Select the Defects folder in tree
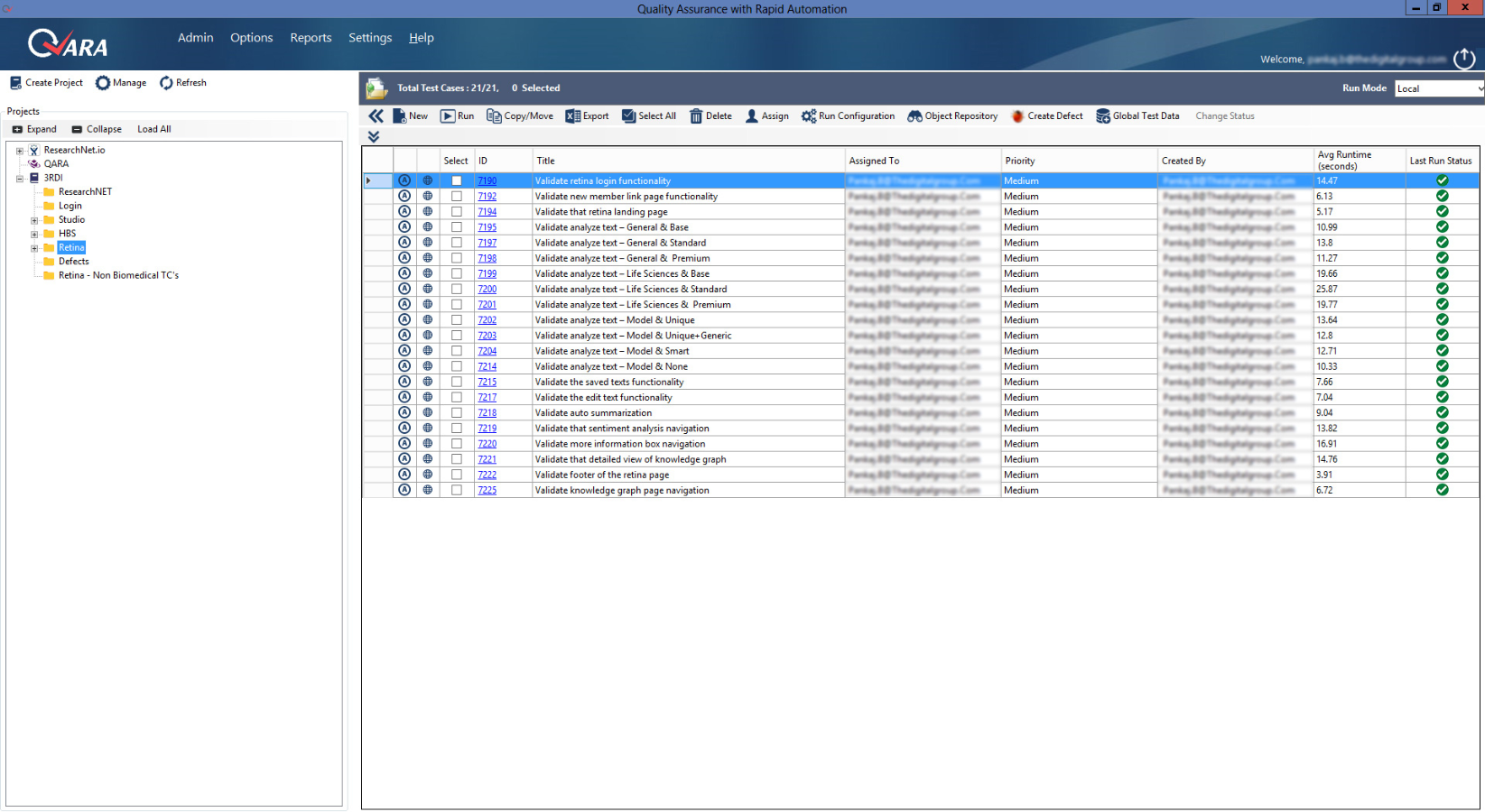The image size is (1485, 812). [x=73, y=262]
